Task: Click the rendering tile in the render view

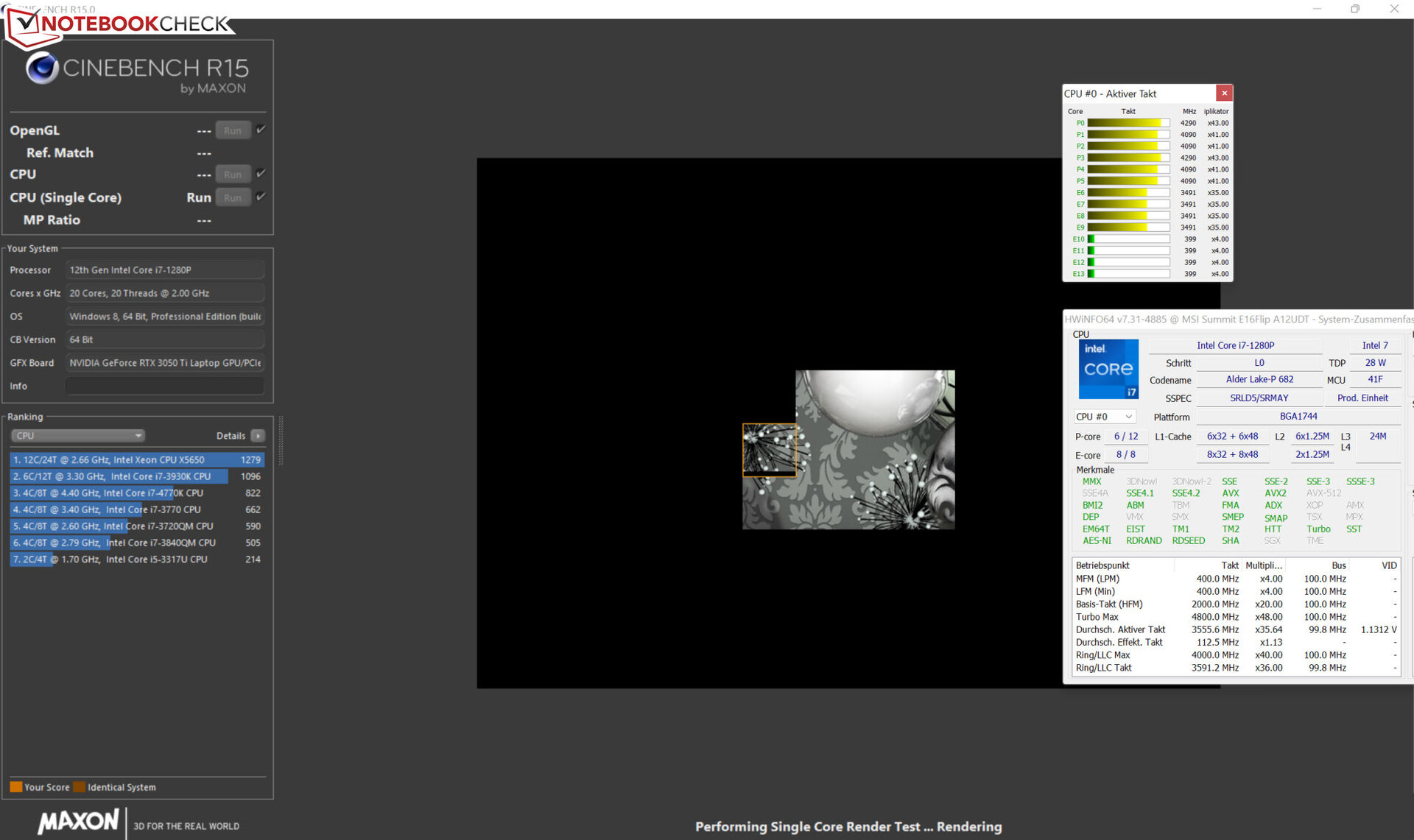Action: click(769, 450)
